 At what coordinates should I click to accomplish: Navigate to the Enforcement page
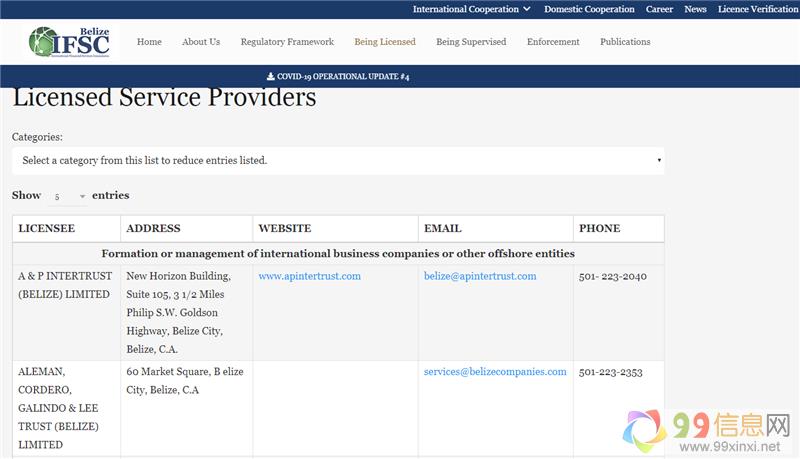[x=553, y=42]
